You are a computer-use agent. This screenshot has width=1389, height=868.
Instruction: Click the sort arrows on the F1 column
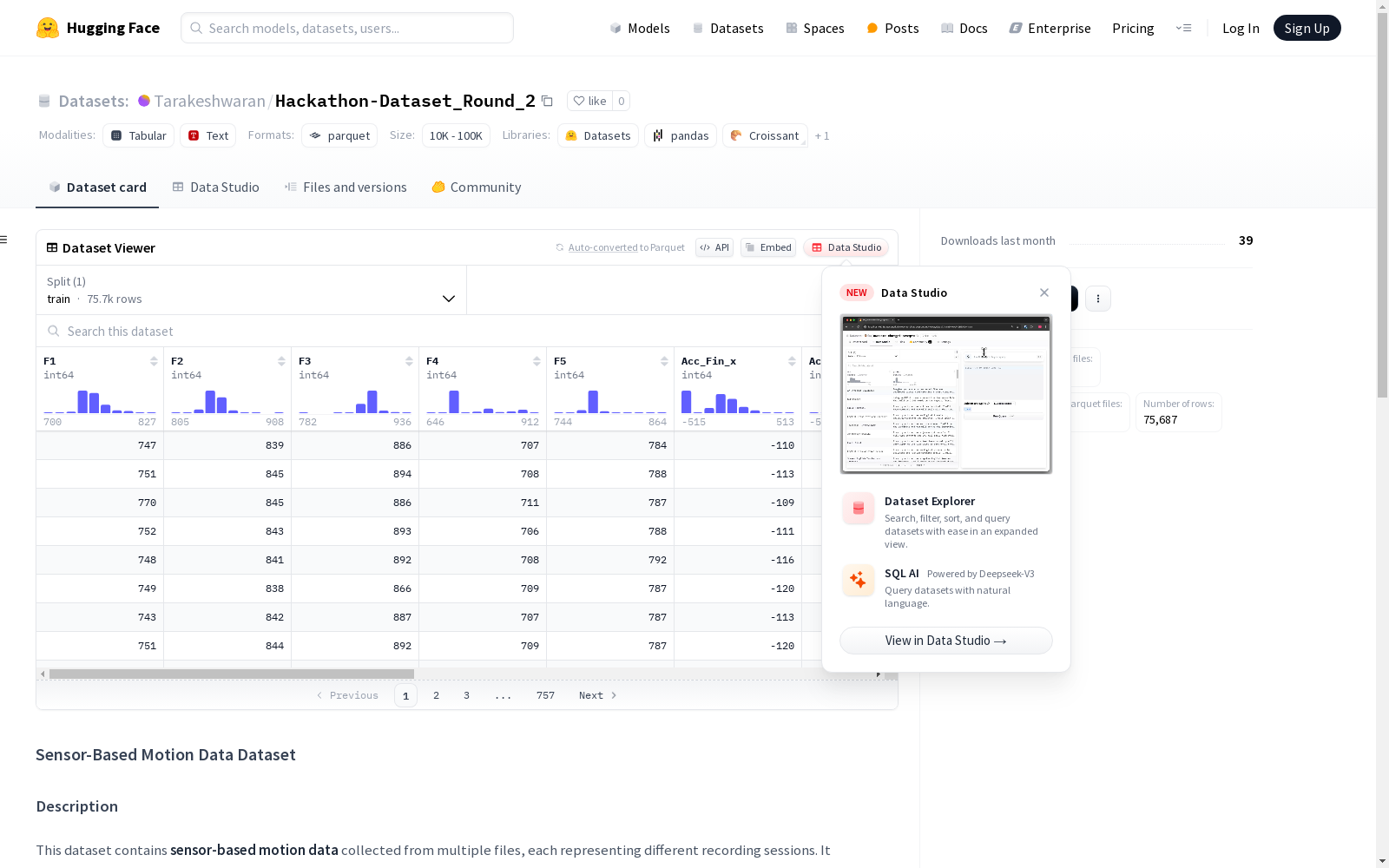pos(154,361)
